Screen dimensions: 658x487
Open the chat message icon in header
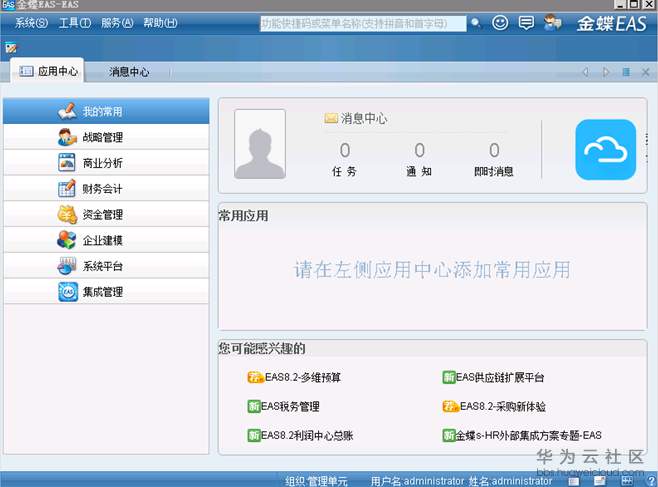click(x=526, y=23)
